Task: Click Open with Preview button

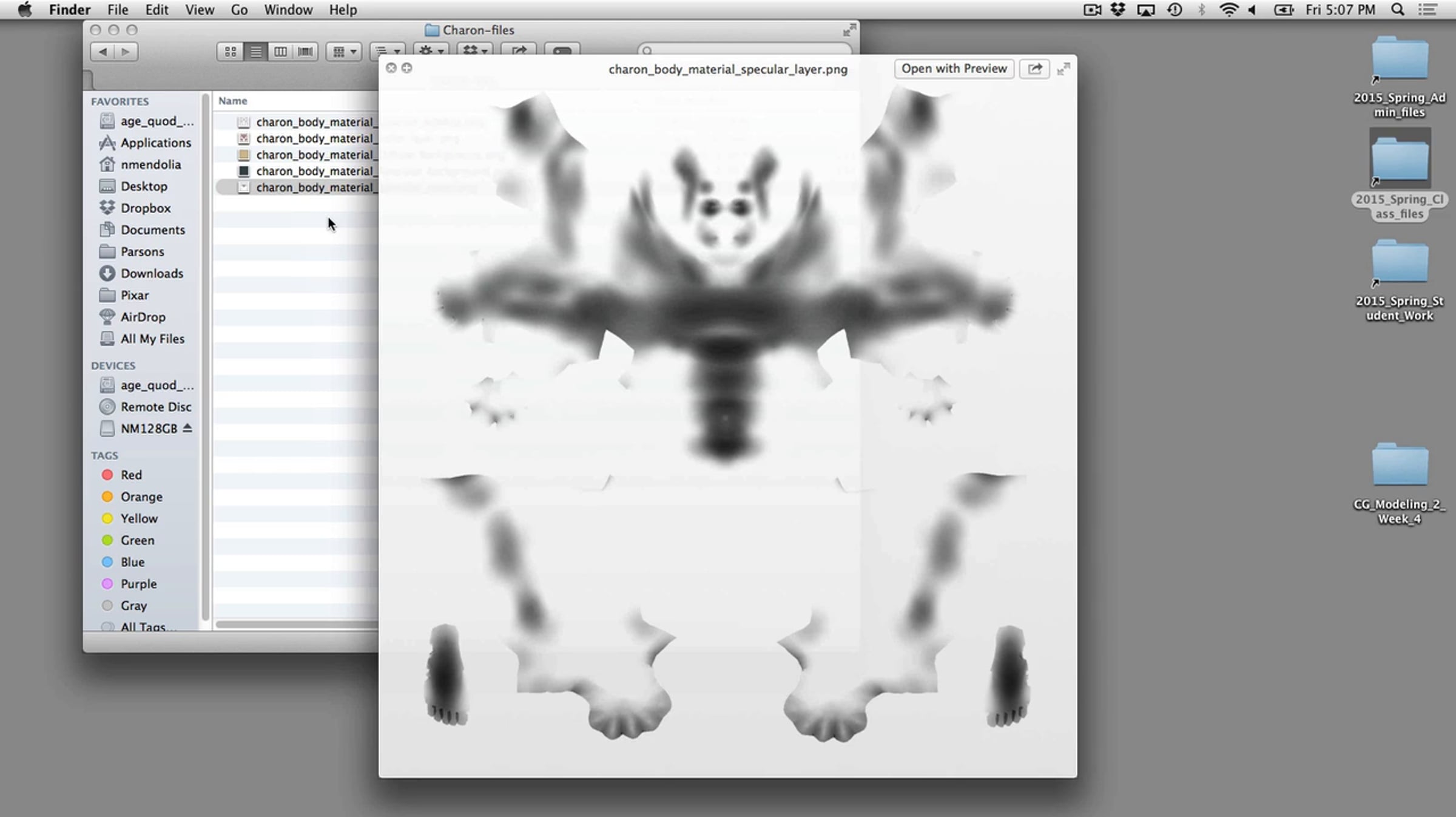Action: click(954, 69)
